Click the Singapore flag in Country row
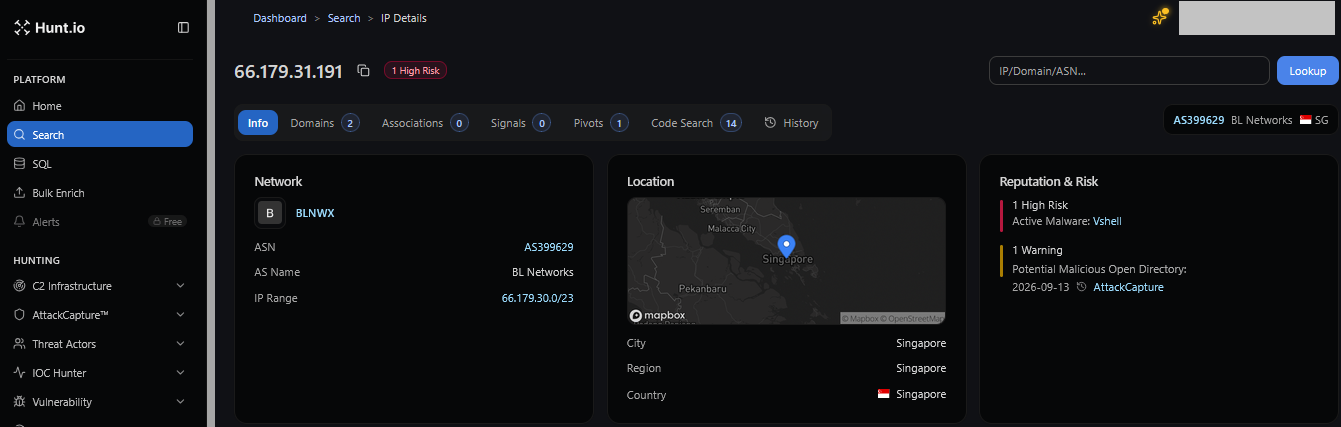Screen dimensions: 1341x427 pos(884,394)
